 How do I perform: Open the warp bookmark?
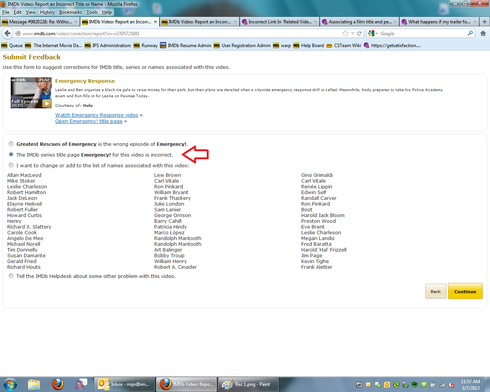click(282, 45)
